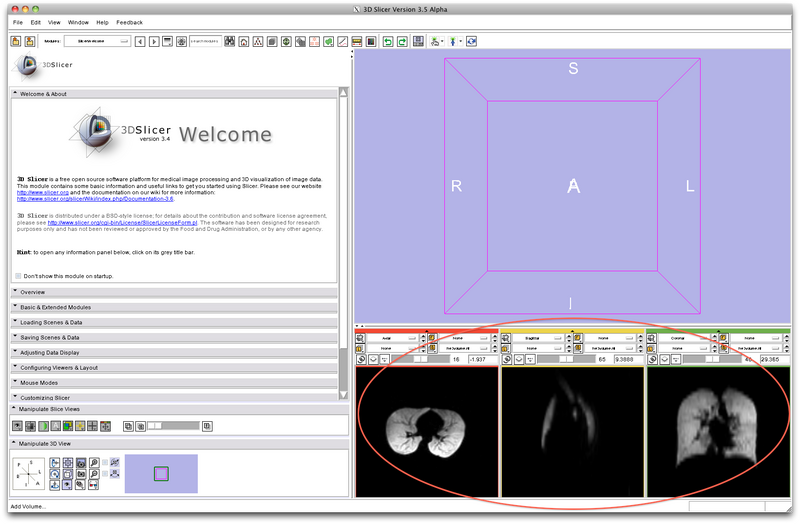Open the View menu

point(54,22)
